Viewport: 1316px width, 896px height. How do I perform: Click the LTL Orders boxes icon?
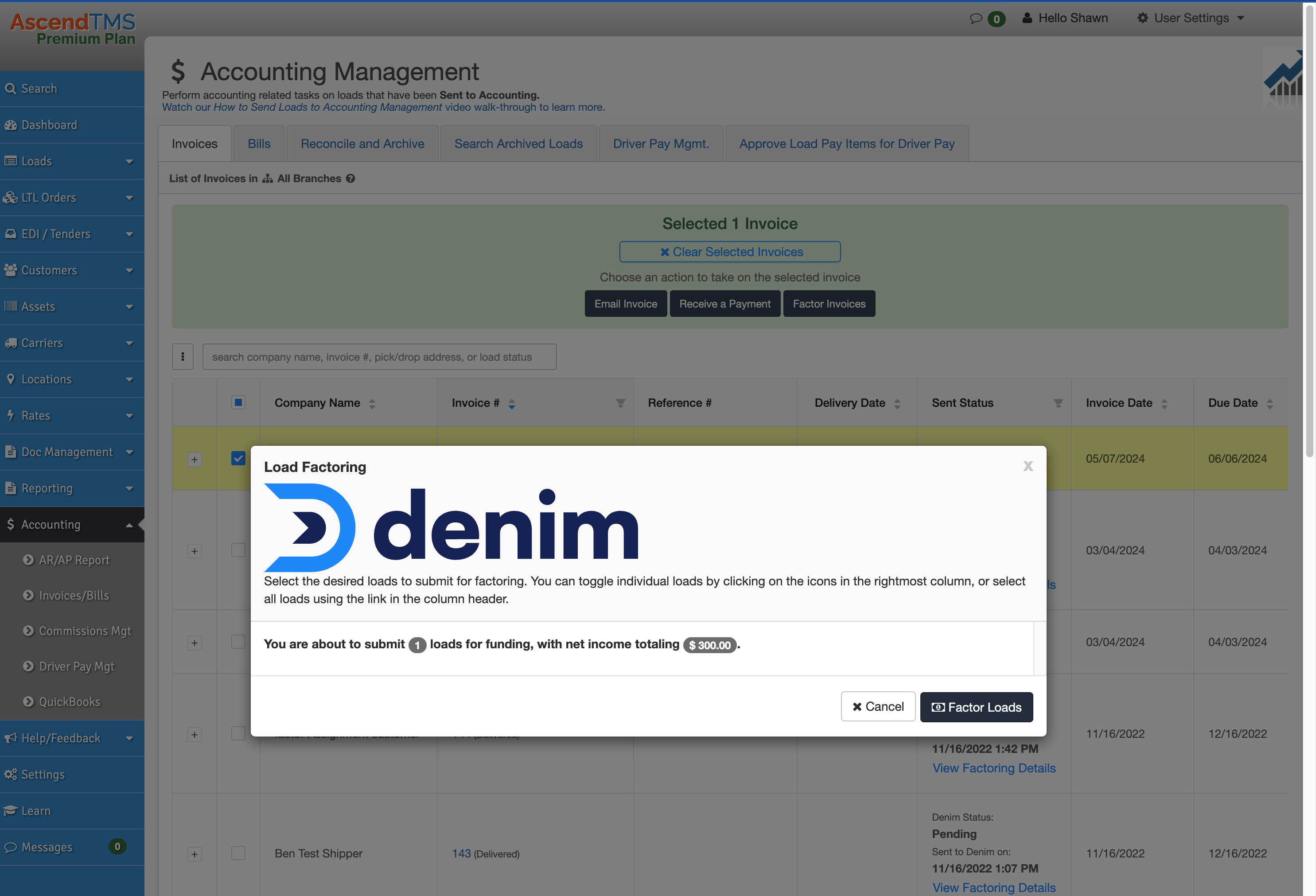(10, 197)
